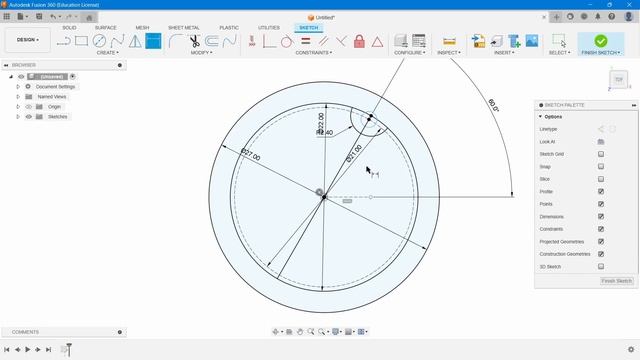Toggle Slice checkbox
Screen dimensions: 640x360
click(x=601, y=179)
